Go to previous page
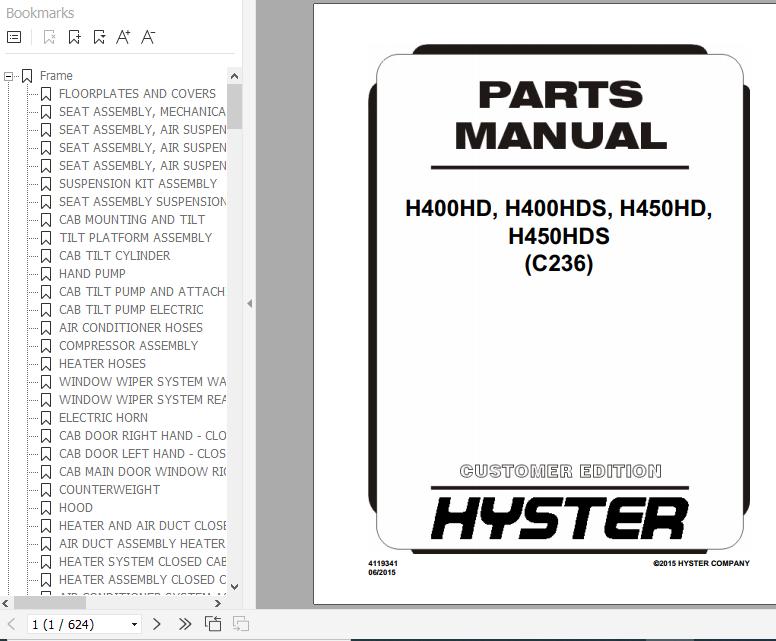The image size is (776, 641). (12, 624)
